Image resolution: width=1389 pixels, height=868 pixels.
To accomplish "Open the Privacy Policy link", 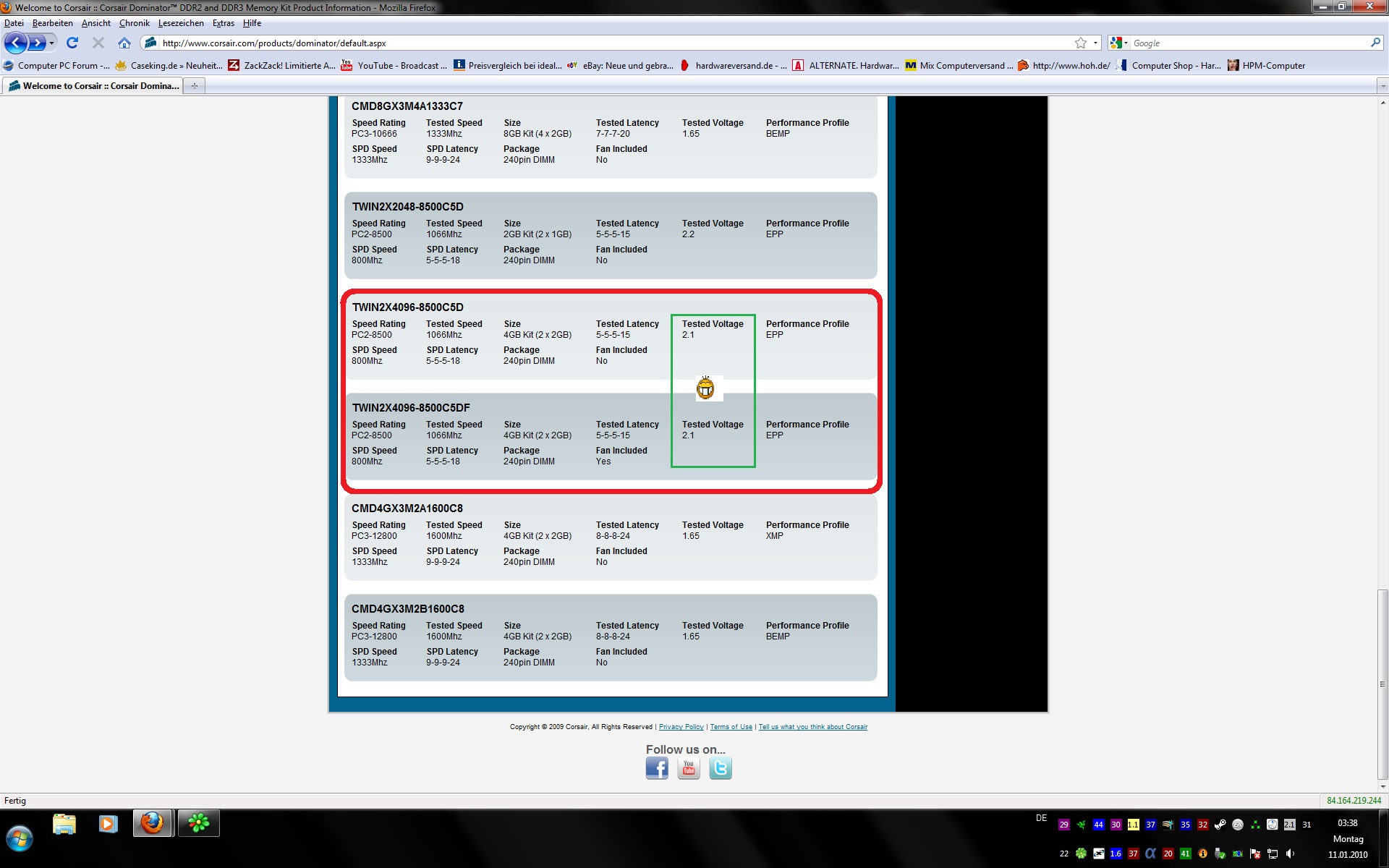I will click(681, 727).
